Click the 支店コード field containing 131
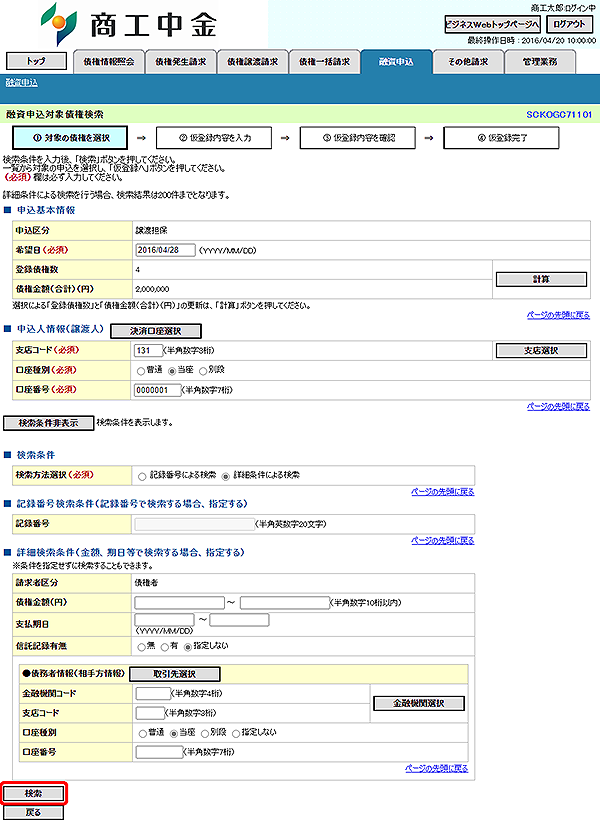 pos(148,350)
